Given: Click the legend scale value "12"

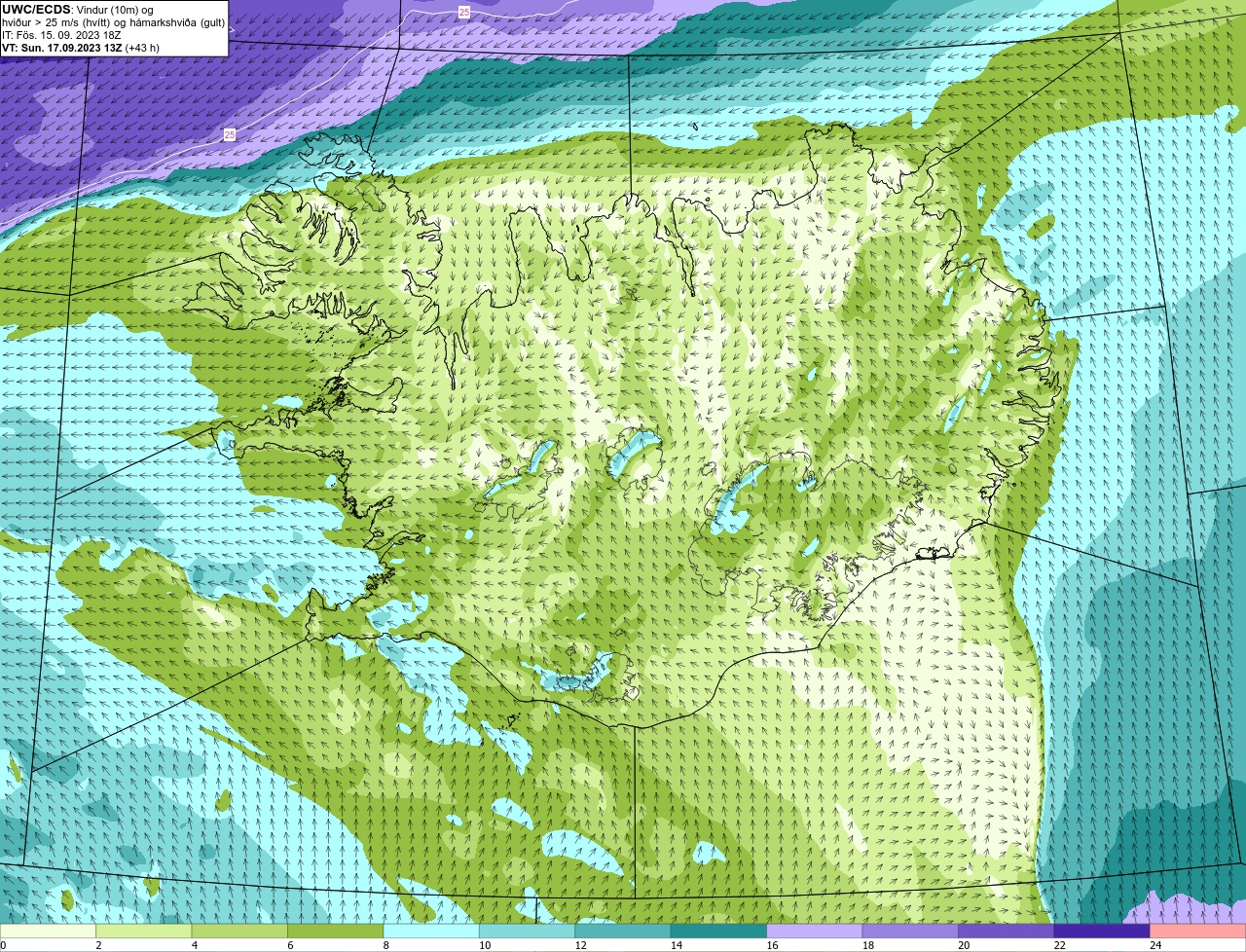Looking at the screenshot, I should [580, 945].
